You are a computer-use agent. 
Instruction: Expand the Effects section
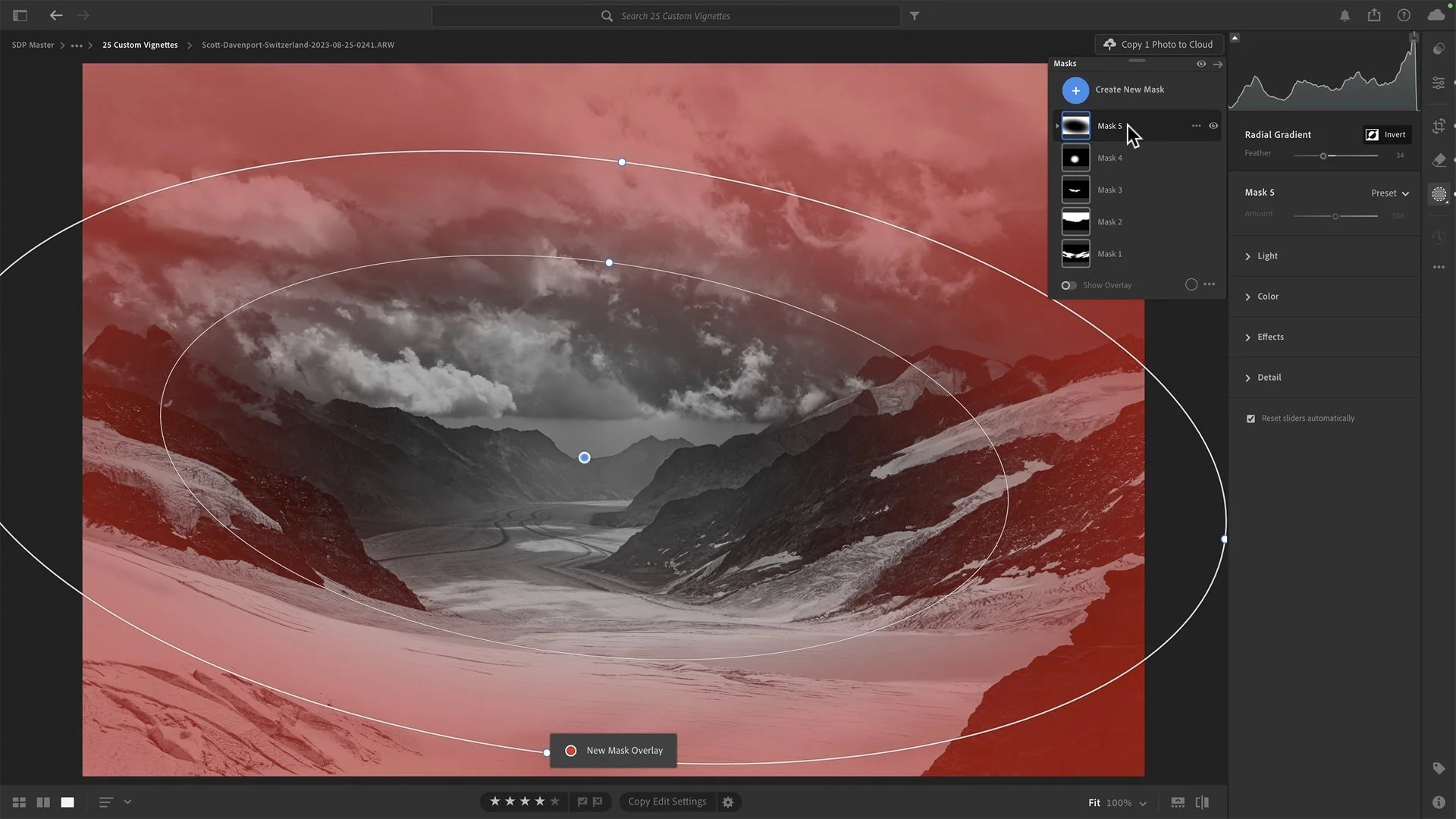coord(1269,337)
